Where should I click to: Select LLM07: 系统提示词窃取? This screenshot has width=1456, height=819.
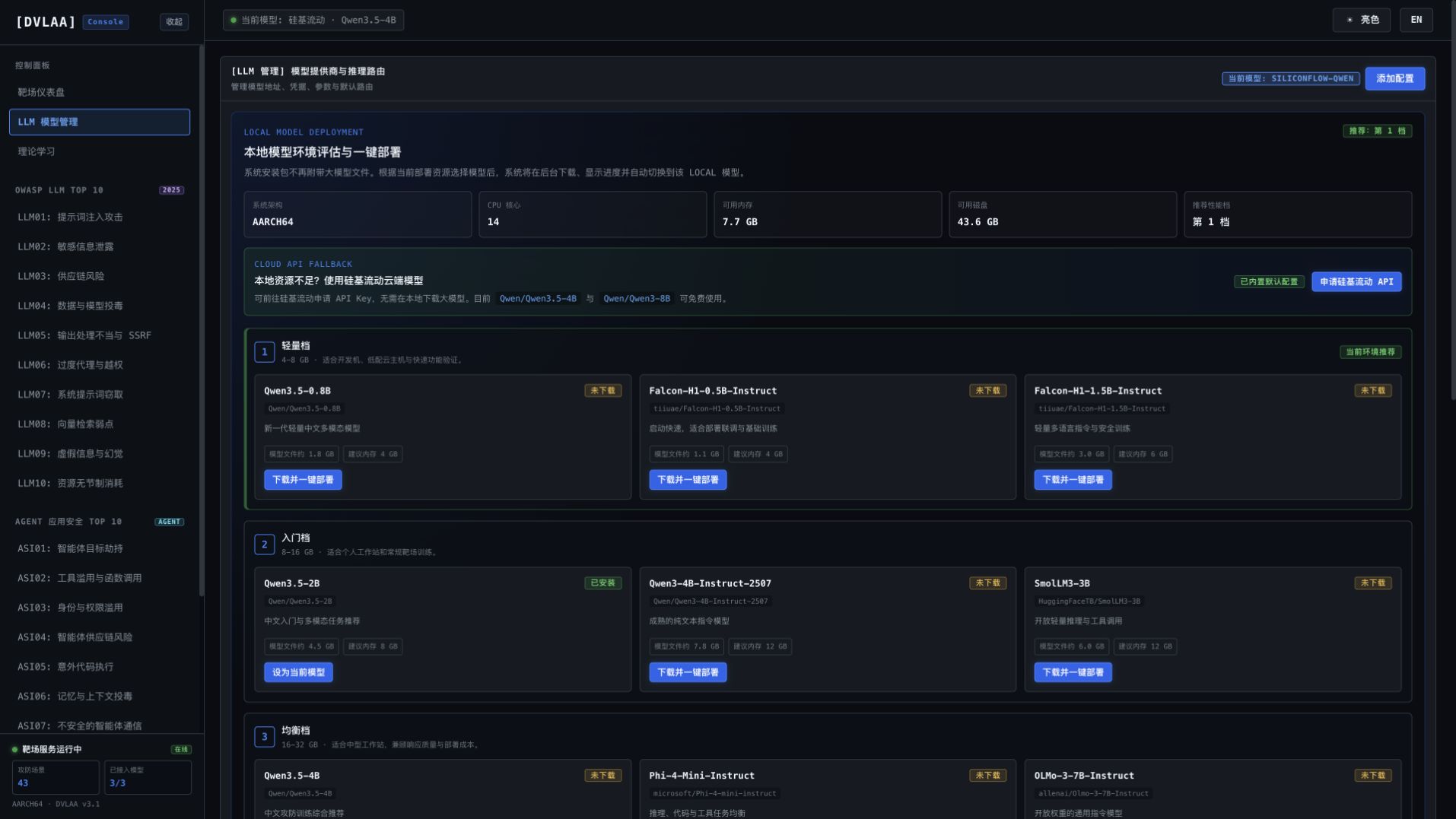[x=100, y=395]
